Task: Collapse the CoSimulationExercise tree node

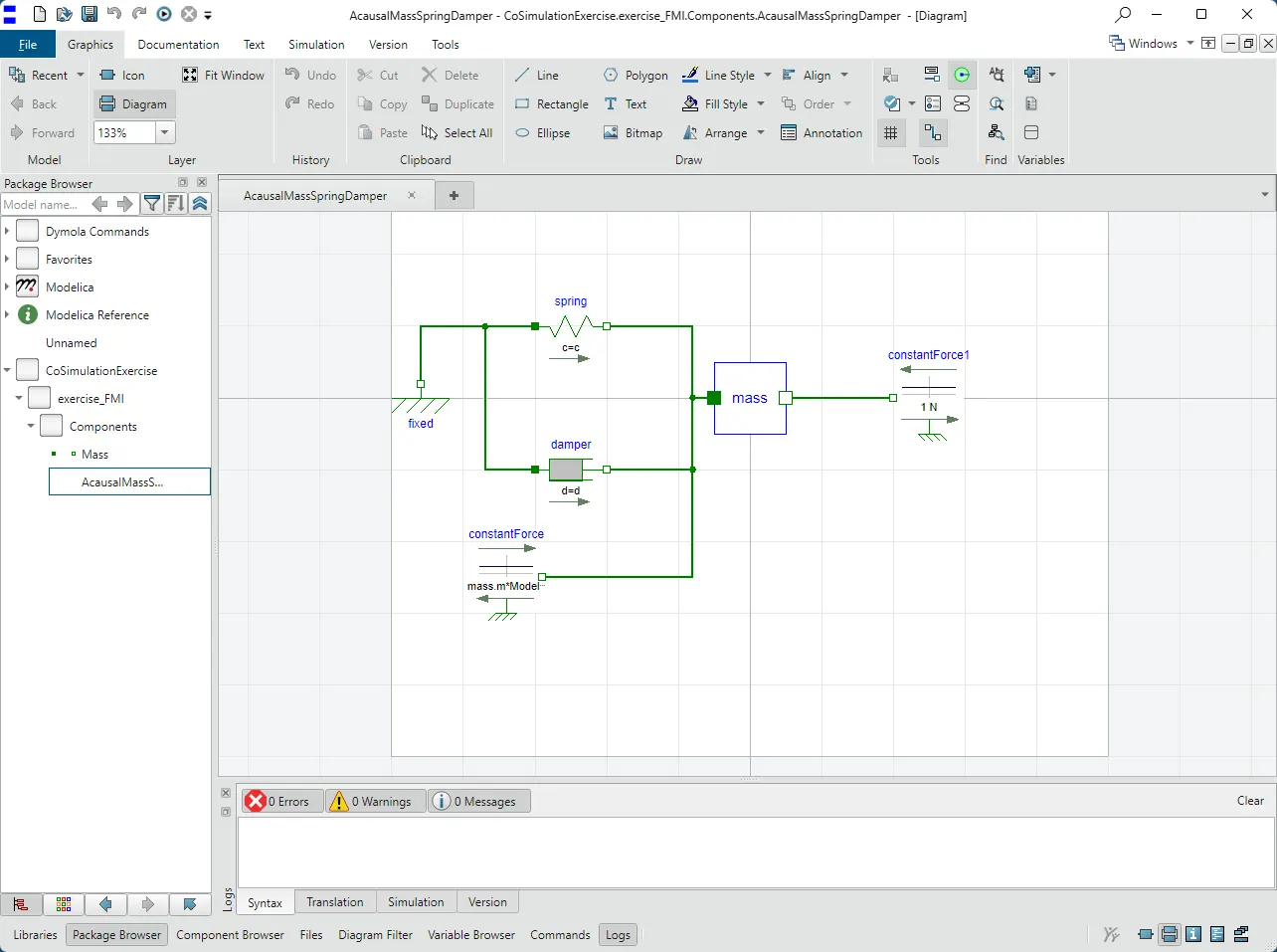Action: pyautogui.click(x=7, y=370)
